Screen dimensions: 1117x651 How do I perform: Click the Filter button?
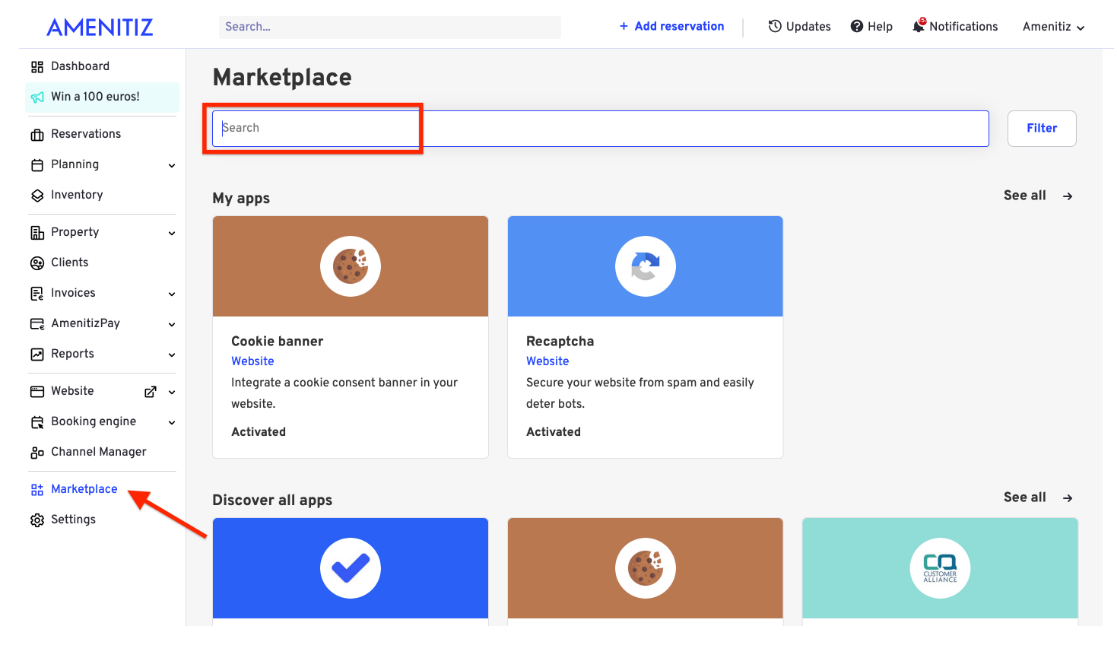point(1041,128)
